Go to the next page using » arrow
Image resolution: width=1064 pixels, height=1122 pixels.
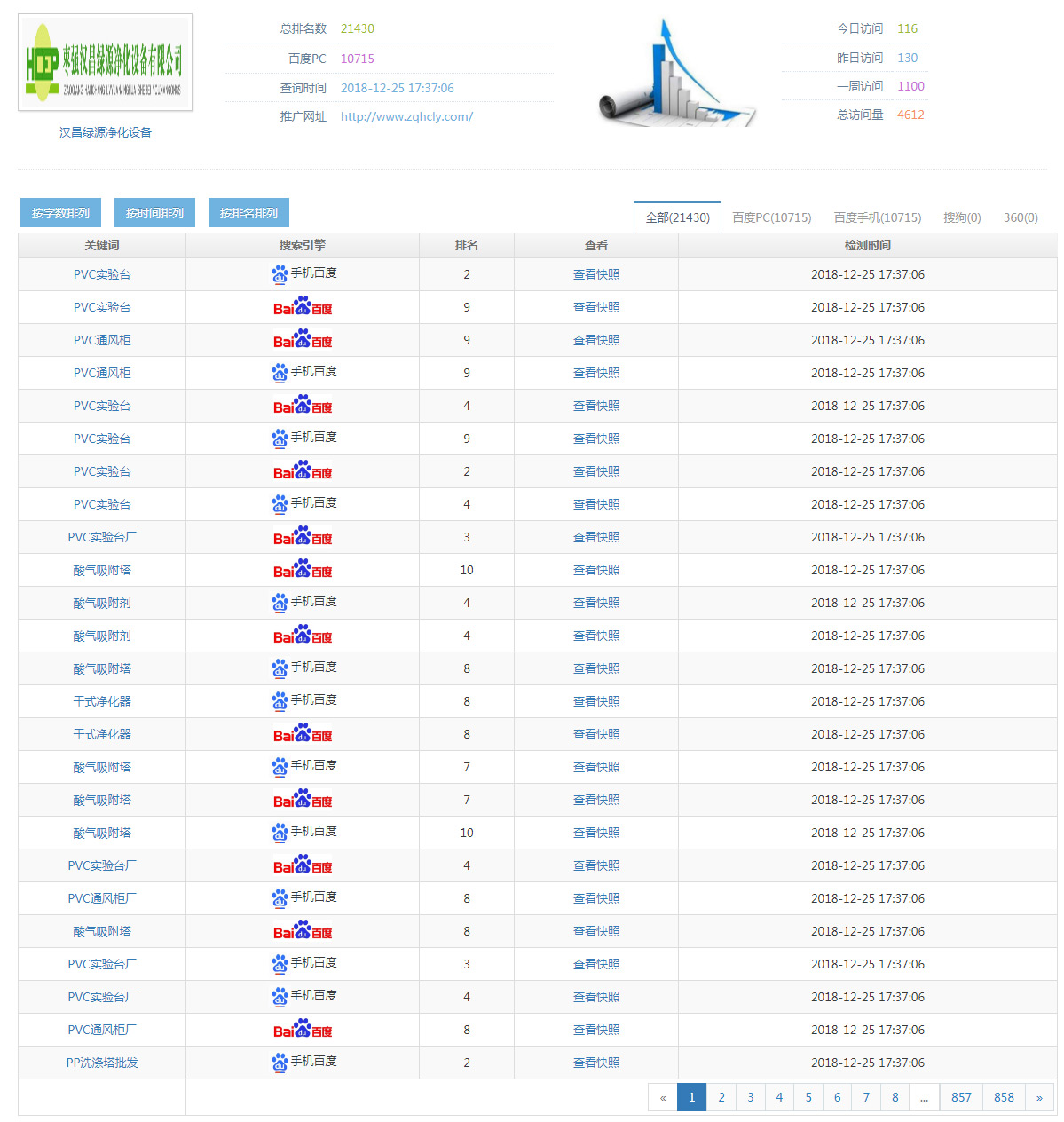coord(1039,1097)
